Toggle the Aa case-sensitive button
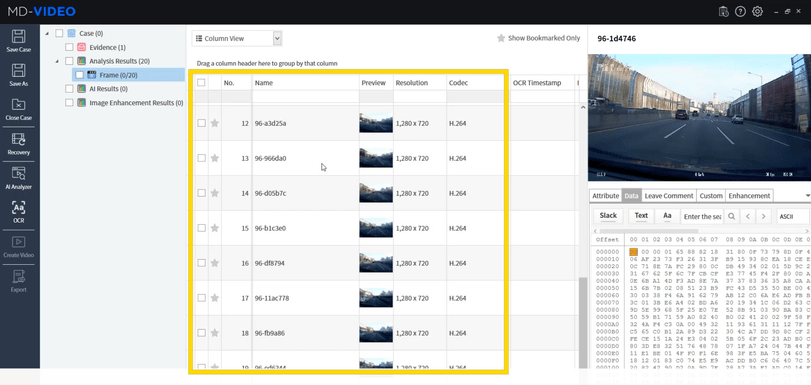Image resolution: width=811 pixels, height=385 pixels. (667, 216)
